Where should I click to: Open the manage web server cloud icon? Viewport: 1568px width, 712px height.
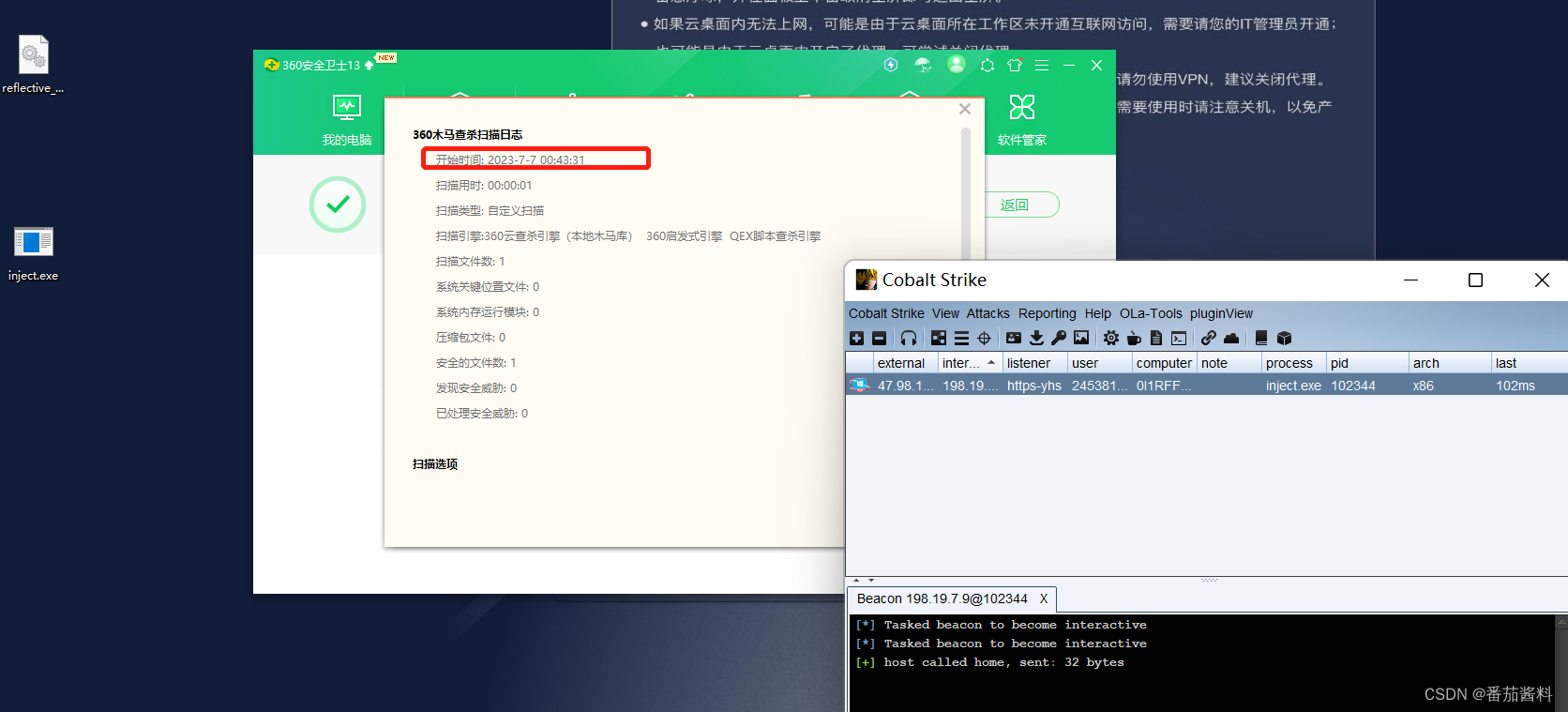[x=1231, y=338]
